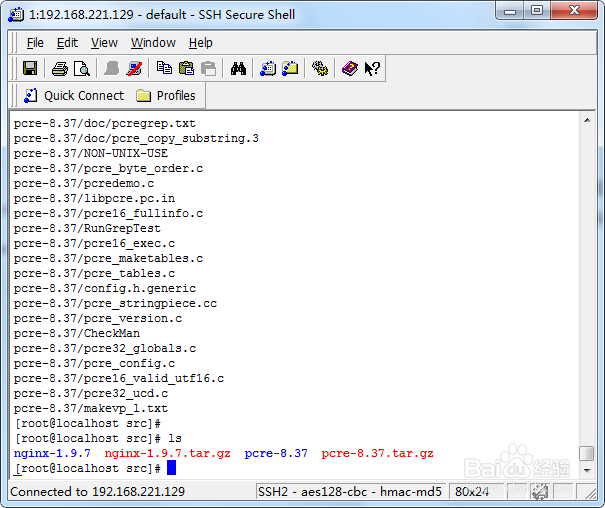Open New Terminal Window icon

268,69
